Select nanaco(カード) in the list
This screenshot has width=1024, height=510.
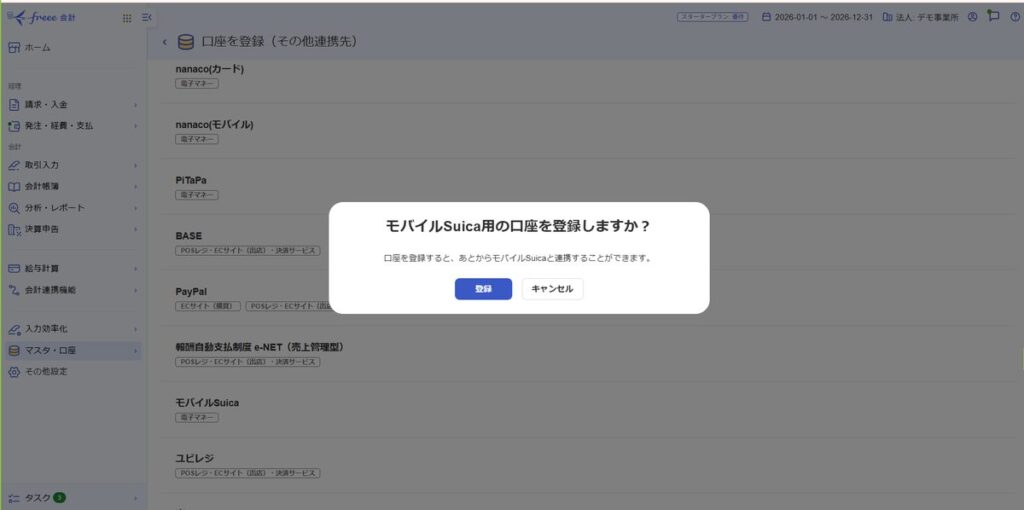(210, 69)
